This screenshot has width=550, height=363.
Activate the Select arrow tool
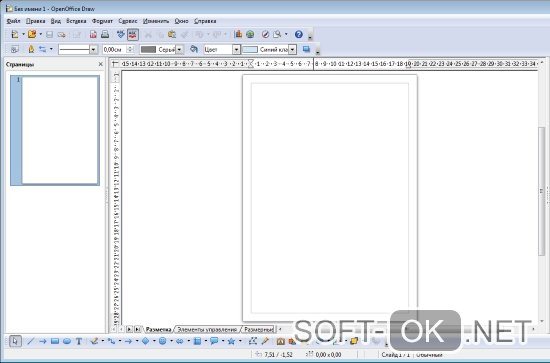pyautogui.click(x=15, y=341)
